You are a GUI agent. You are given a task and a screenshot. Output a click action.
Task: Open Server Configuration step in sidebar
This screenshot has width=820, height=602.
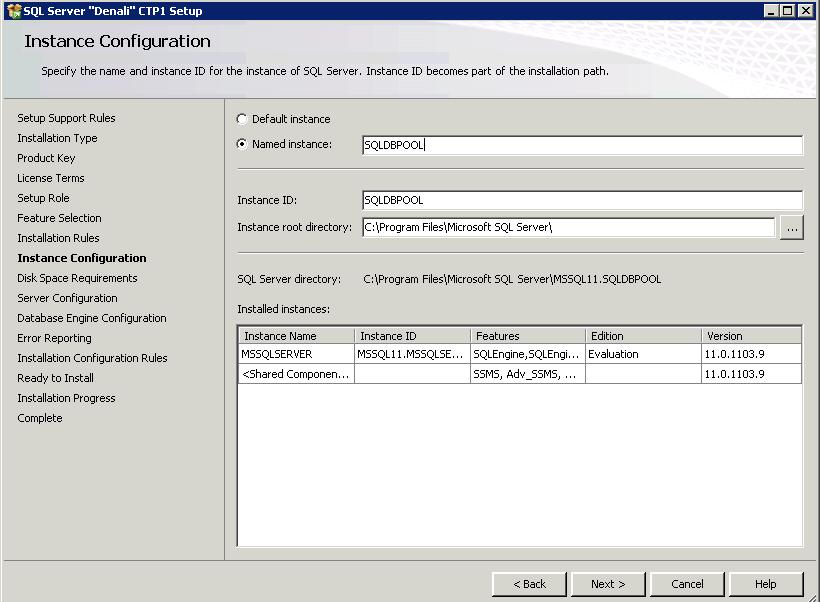(67, 298)
